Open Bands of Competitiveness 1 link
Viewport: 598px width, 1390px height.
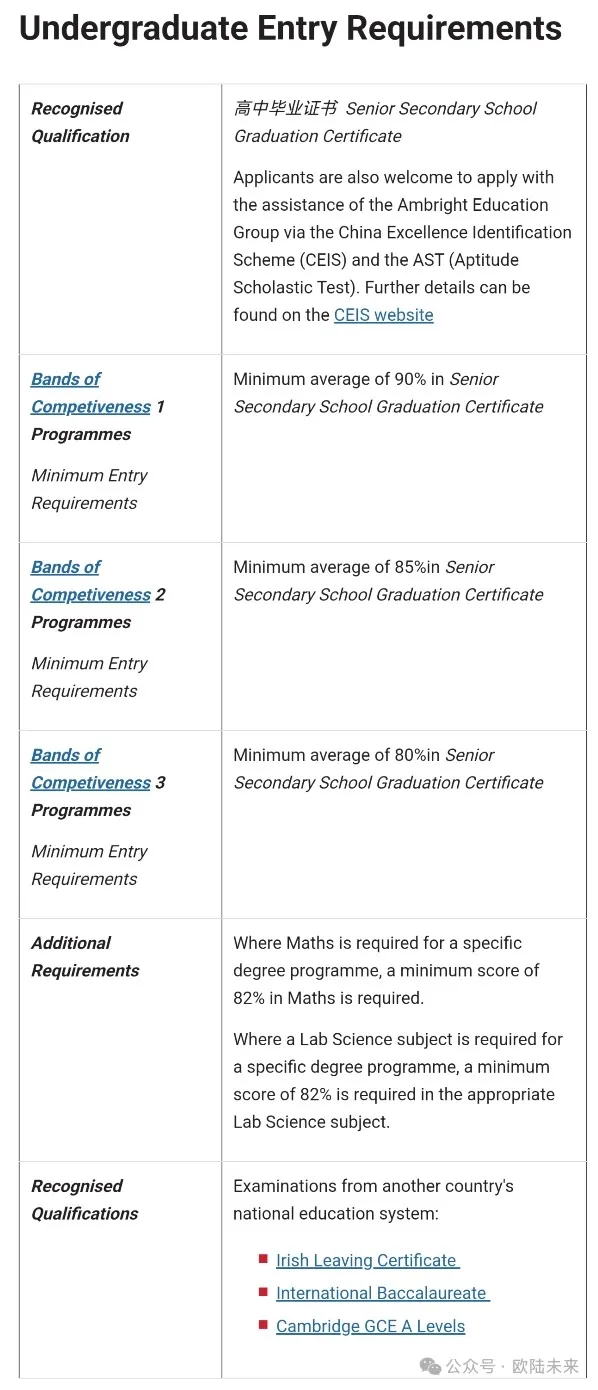pyautogui.click(x=91, y=393)
